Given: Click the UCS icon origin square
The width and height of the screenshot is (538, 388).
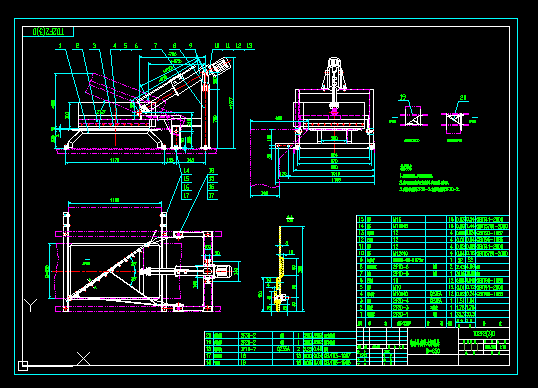Looking at the screenshot, I should pos(23,366).
